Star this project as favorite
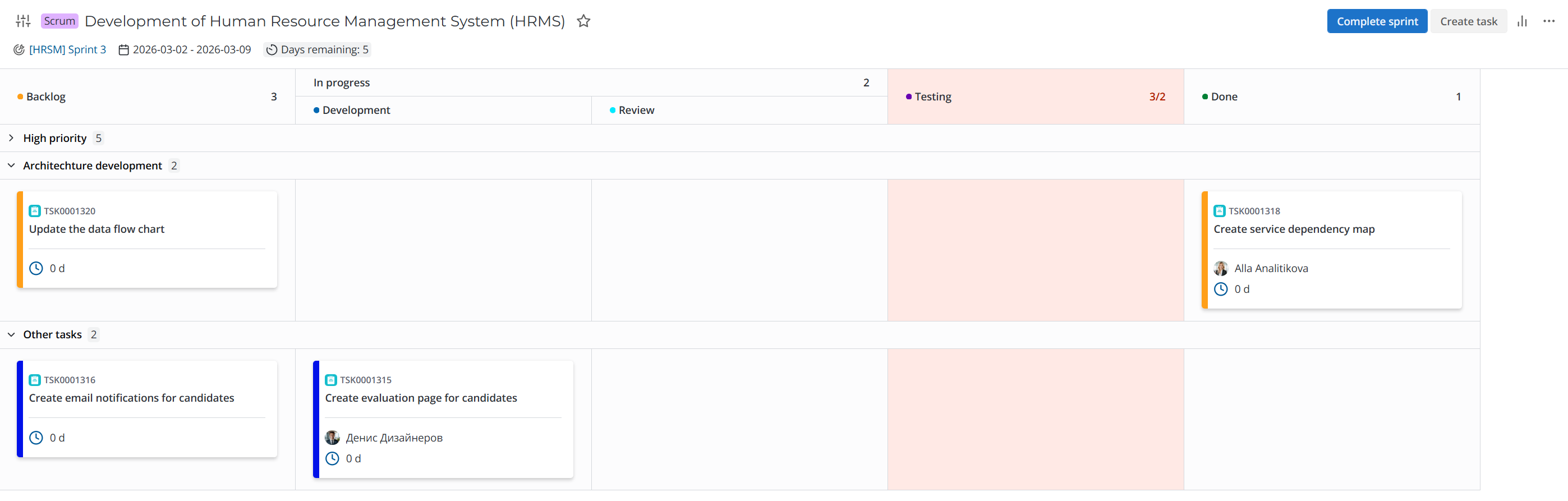Screen dimensions: 1568x501 tap(583, 21)
